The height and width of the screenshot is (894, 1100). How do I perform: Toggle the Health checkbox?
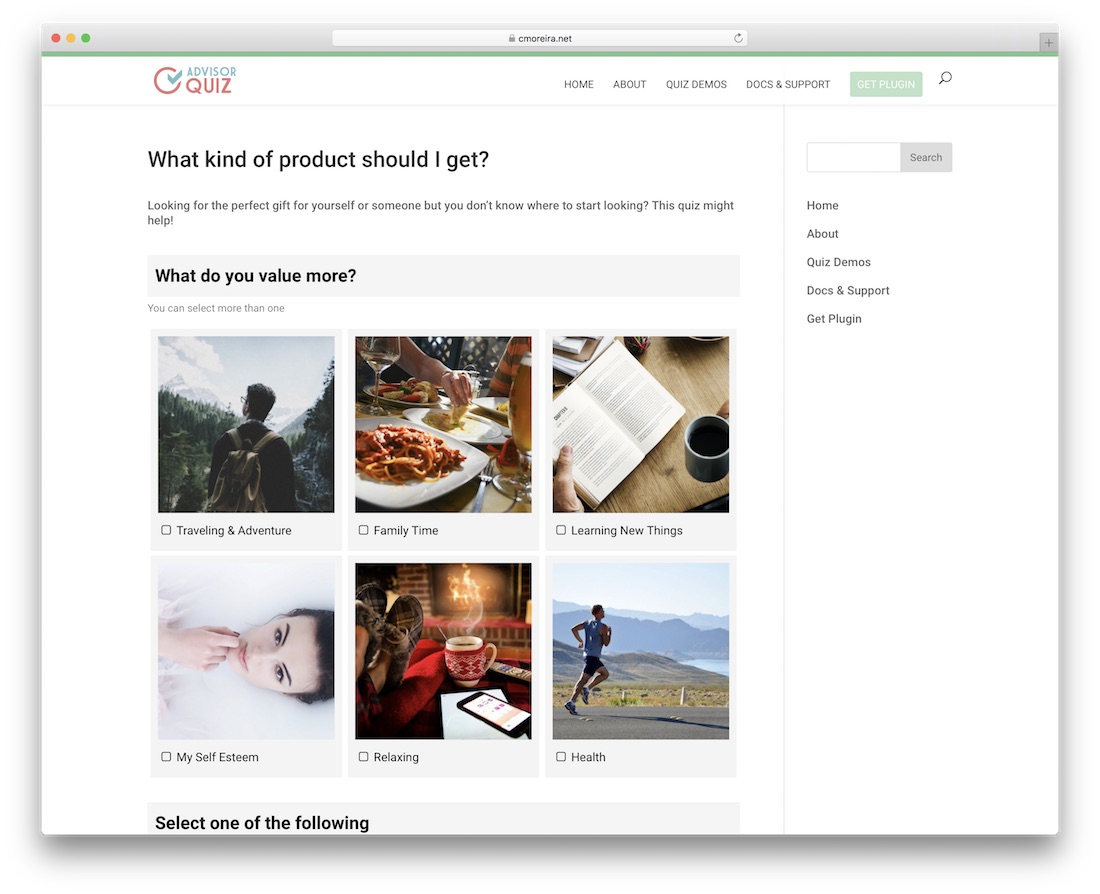[x=561, y=756]
